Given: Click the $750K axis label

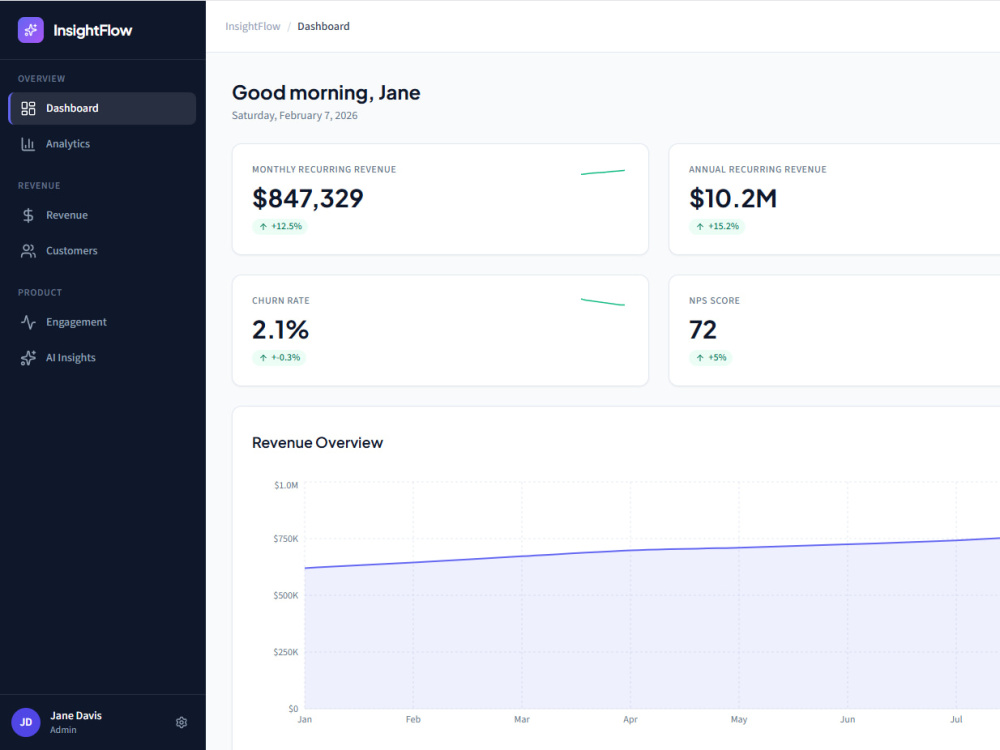Looking at the screenshot, I should coord(286,539).
